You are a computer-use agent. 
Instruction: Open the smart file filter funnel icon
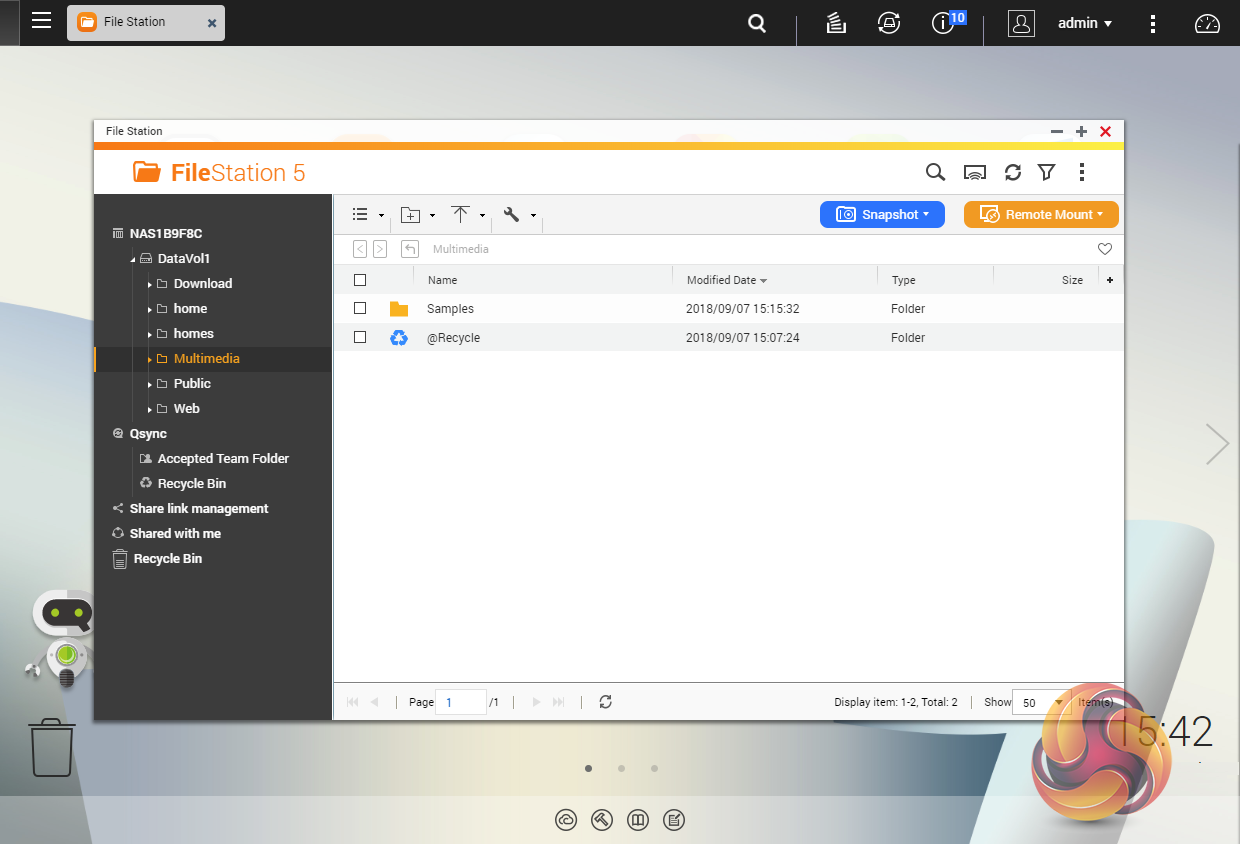(1046, 173)
